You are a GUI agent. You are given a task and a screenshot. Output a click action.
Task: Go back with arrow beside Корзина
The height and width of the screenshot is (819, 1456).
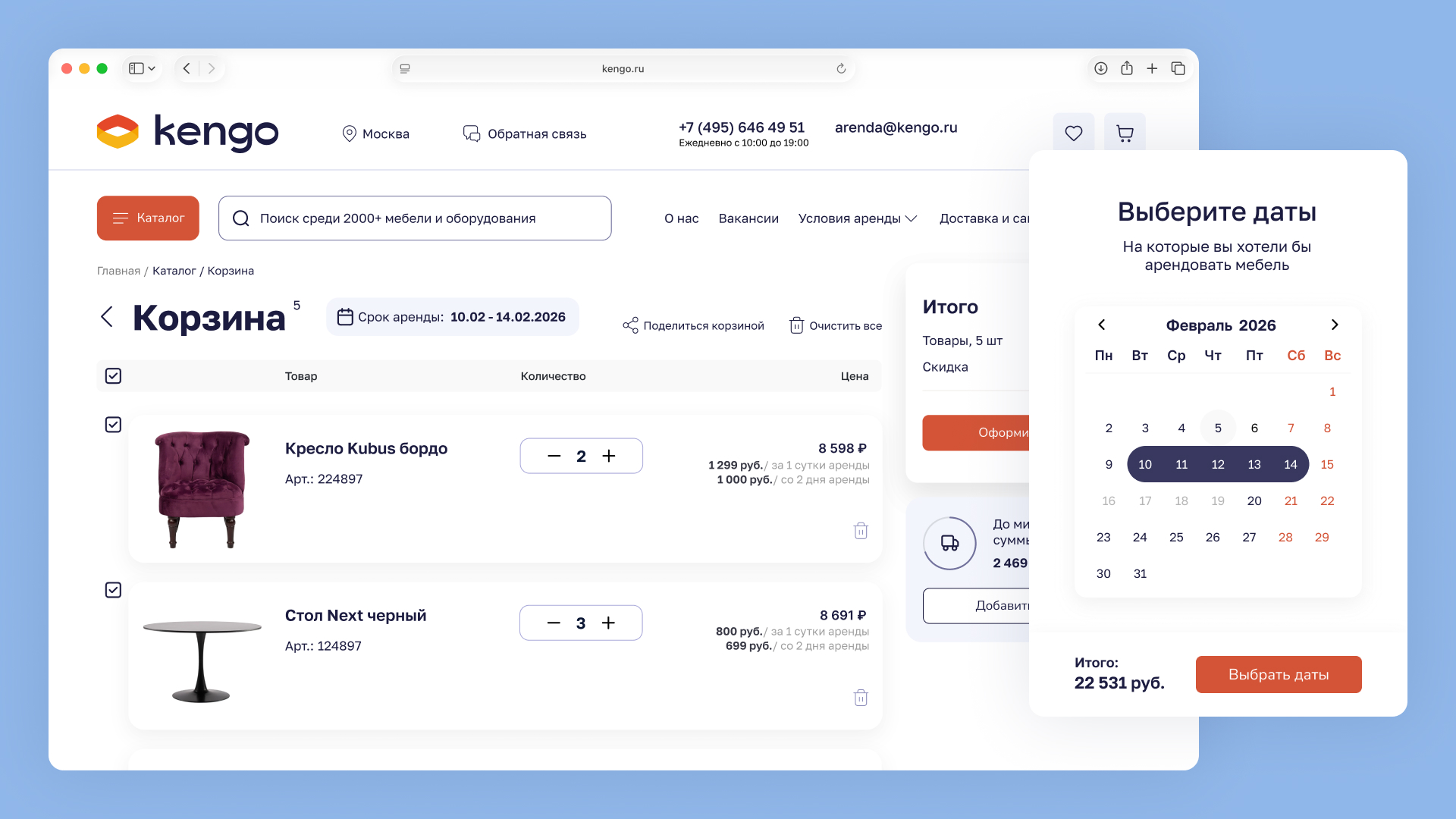click(x=107, y=317)
